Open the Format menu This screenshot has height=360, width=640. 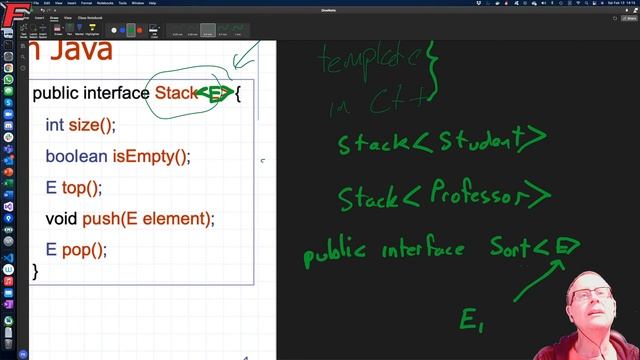tap(87, 3)
